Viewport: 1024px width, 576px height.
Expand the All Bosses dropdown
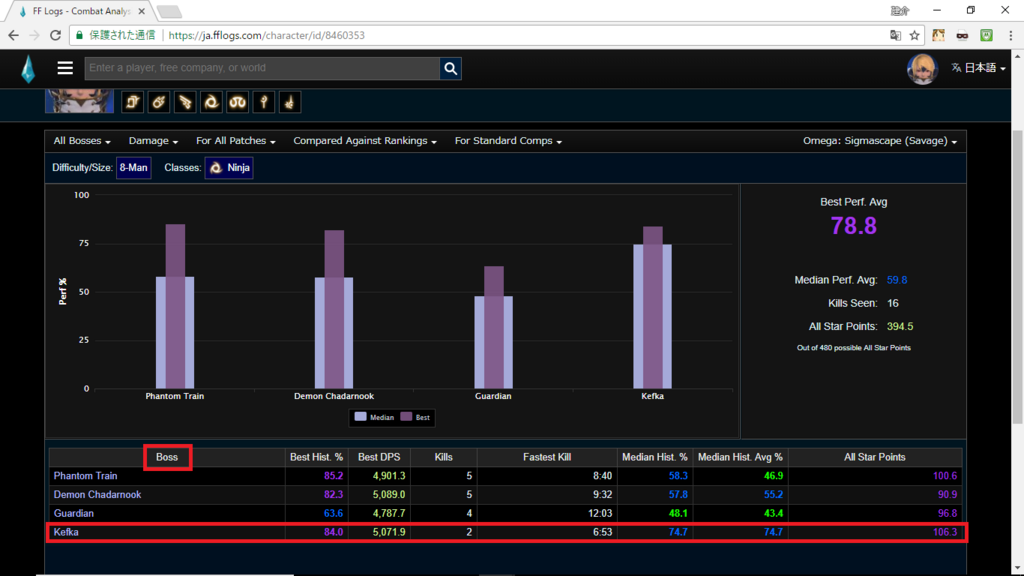[x=82, y=140]
